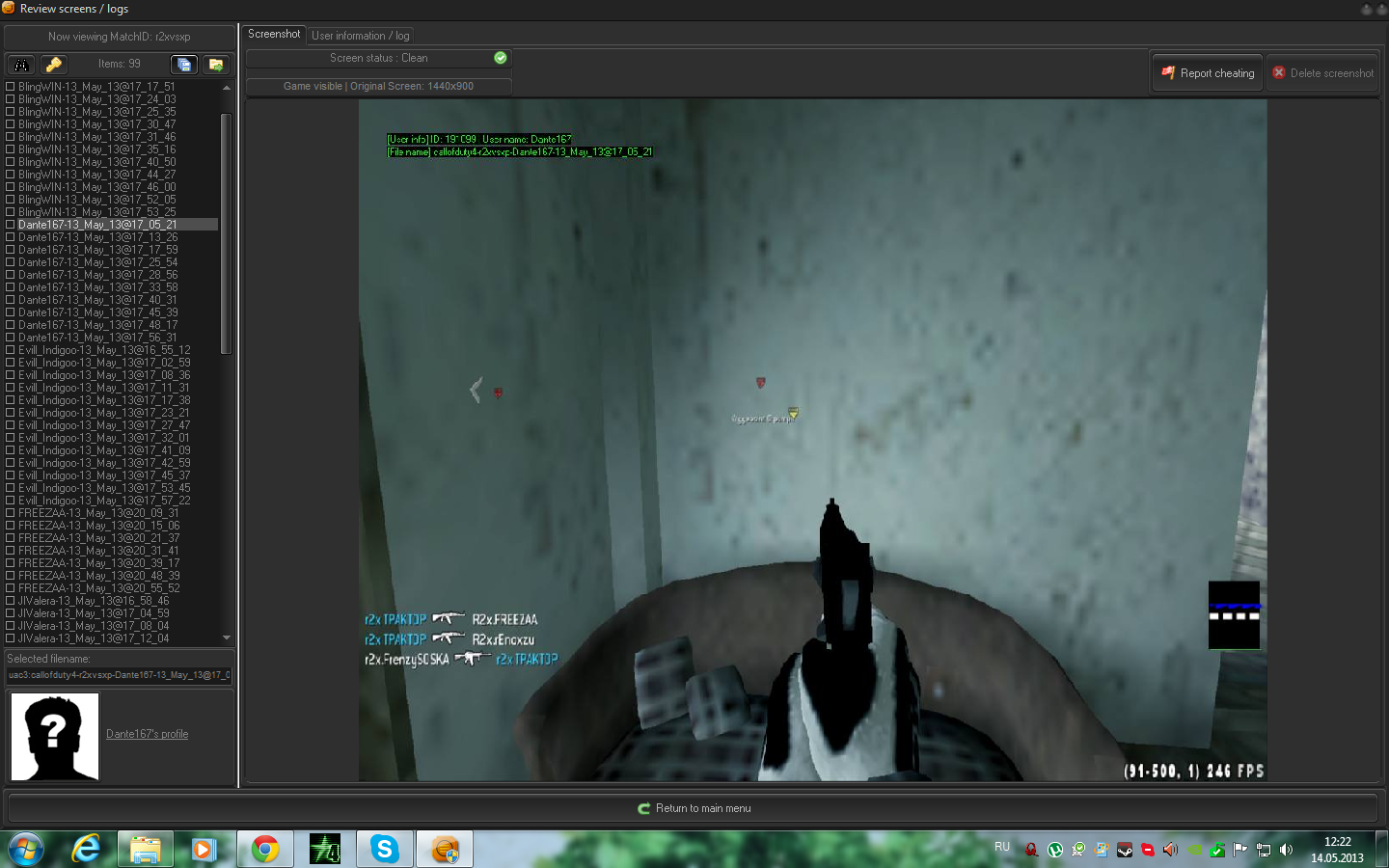Switch to the Screenshot tab

pyautogui.click(x=274, y=35)
